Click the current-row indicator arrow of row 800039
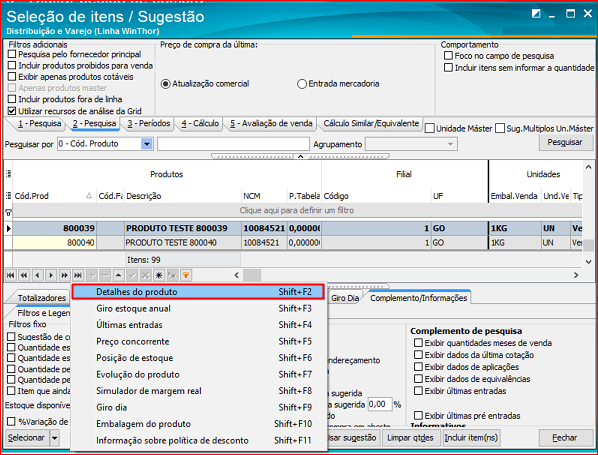Viewport: 598px width, 455px height. pos(8,228)
